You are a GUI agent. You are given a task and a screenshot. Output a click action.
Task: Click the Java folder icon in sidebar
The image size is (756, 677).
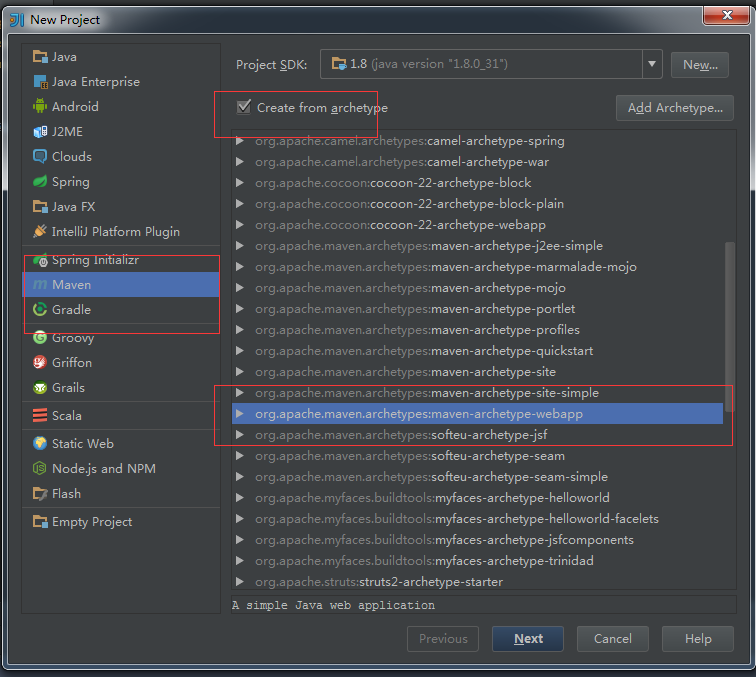point(40,57)
